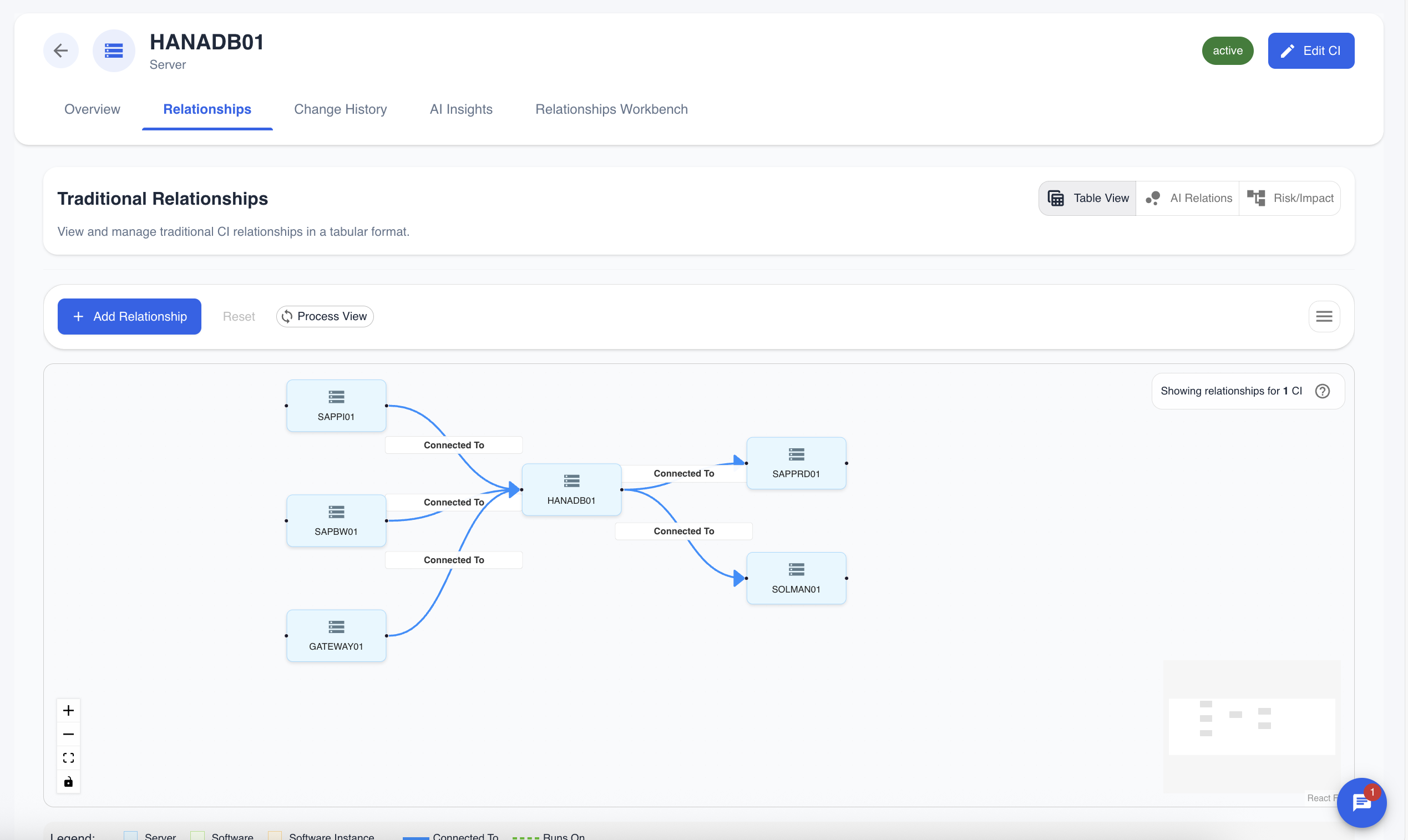This screenshot has height=840, width=1408.
Task: Toggle the active status badge
Action: point(1227,50)
